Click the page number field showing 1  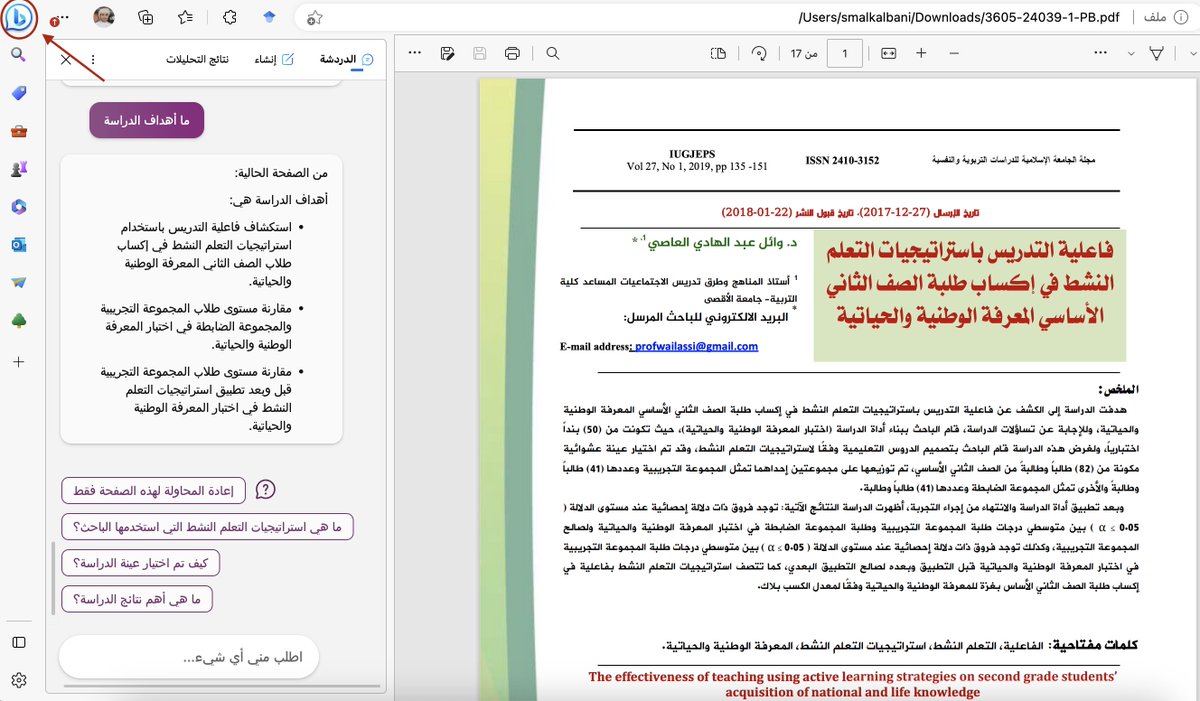click(844, 53)
